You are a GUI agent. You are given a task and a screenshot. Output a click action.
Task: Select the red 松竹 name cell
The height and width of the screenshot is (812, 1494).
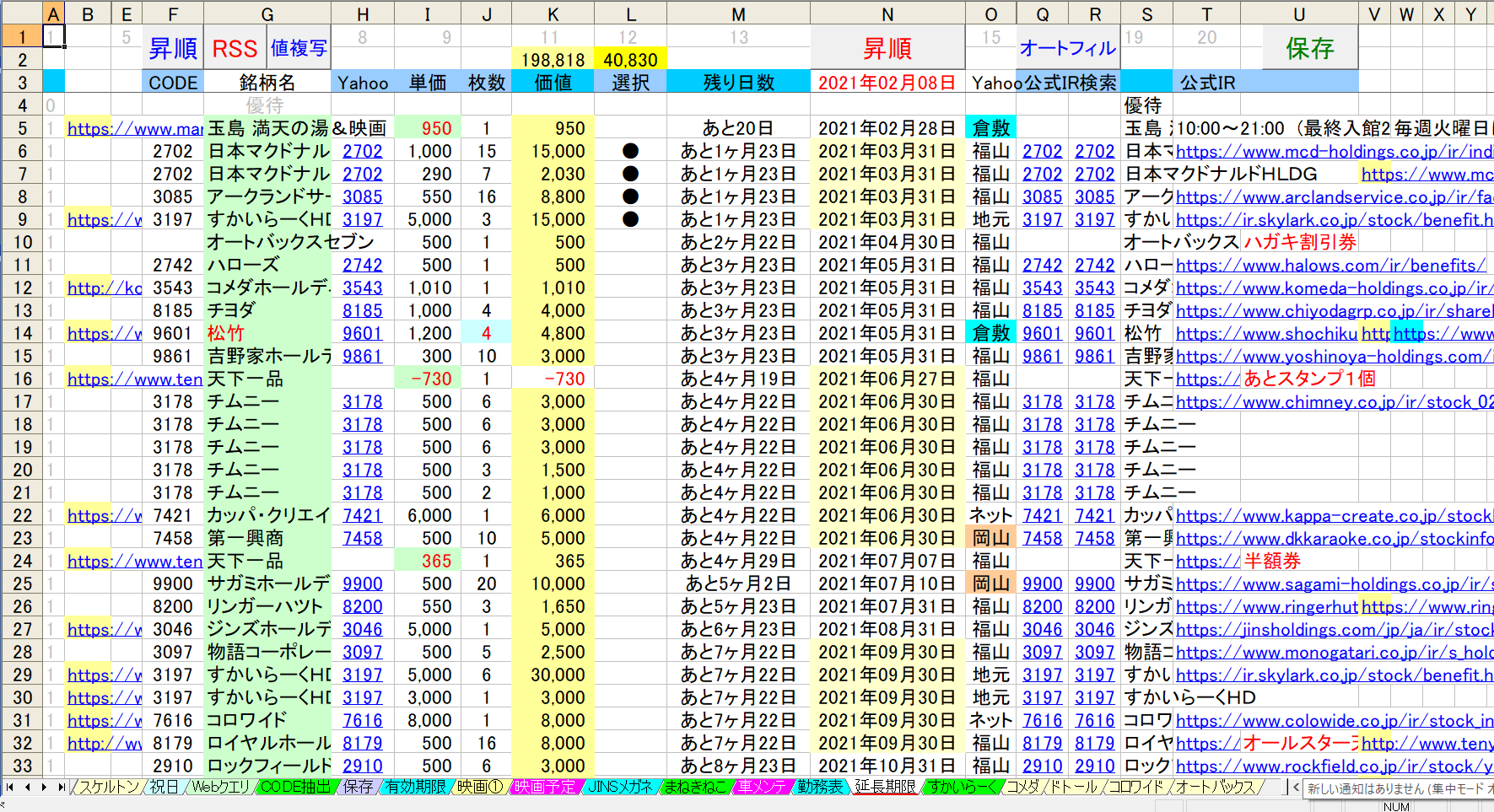click(267, 333)
